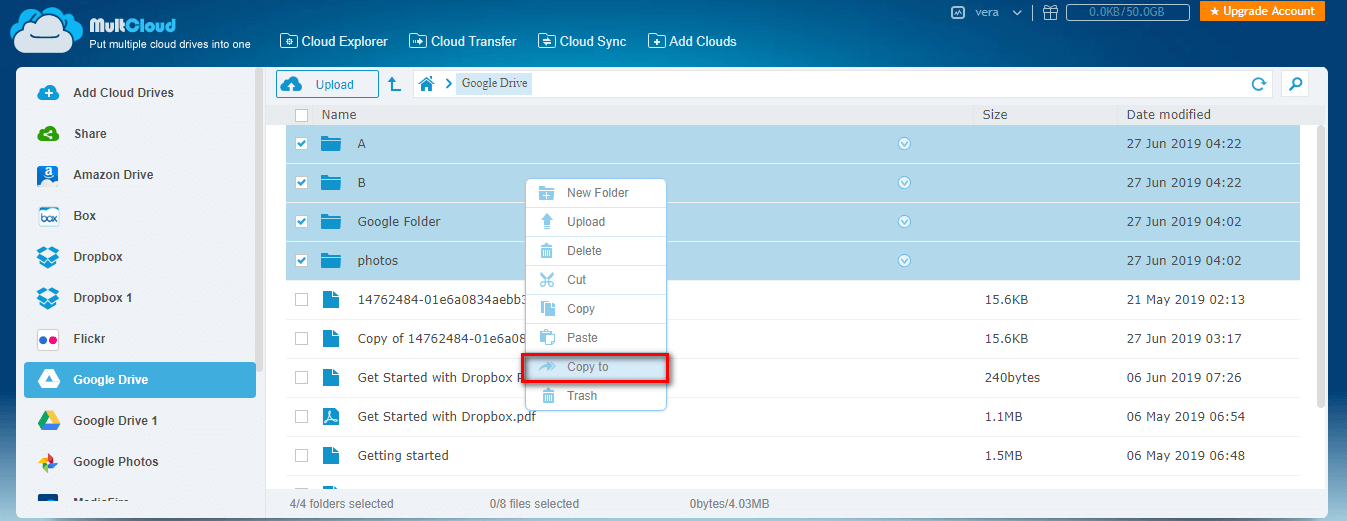Click the MultCloud logo
The width and height of the screenshot is (1347, 521).
130,29
